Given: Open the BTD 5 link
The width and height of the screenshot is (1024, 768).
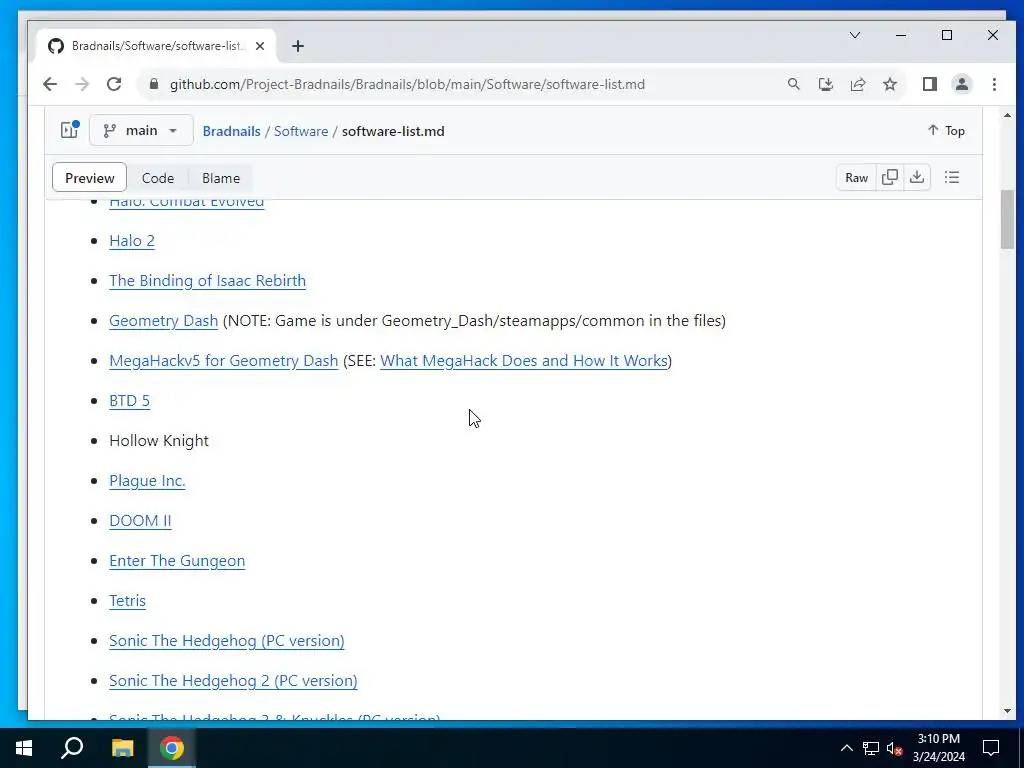Looking at the screenshot, I should (129, 400).
